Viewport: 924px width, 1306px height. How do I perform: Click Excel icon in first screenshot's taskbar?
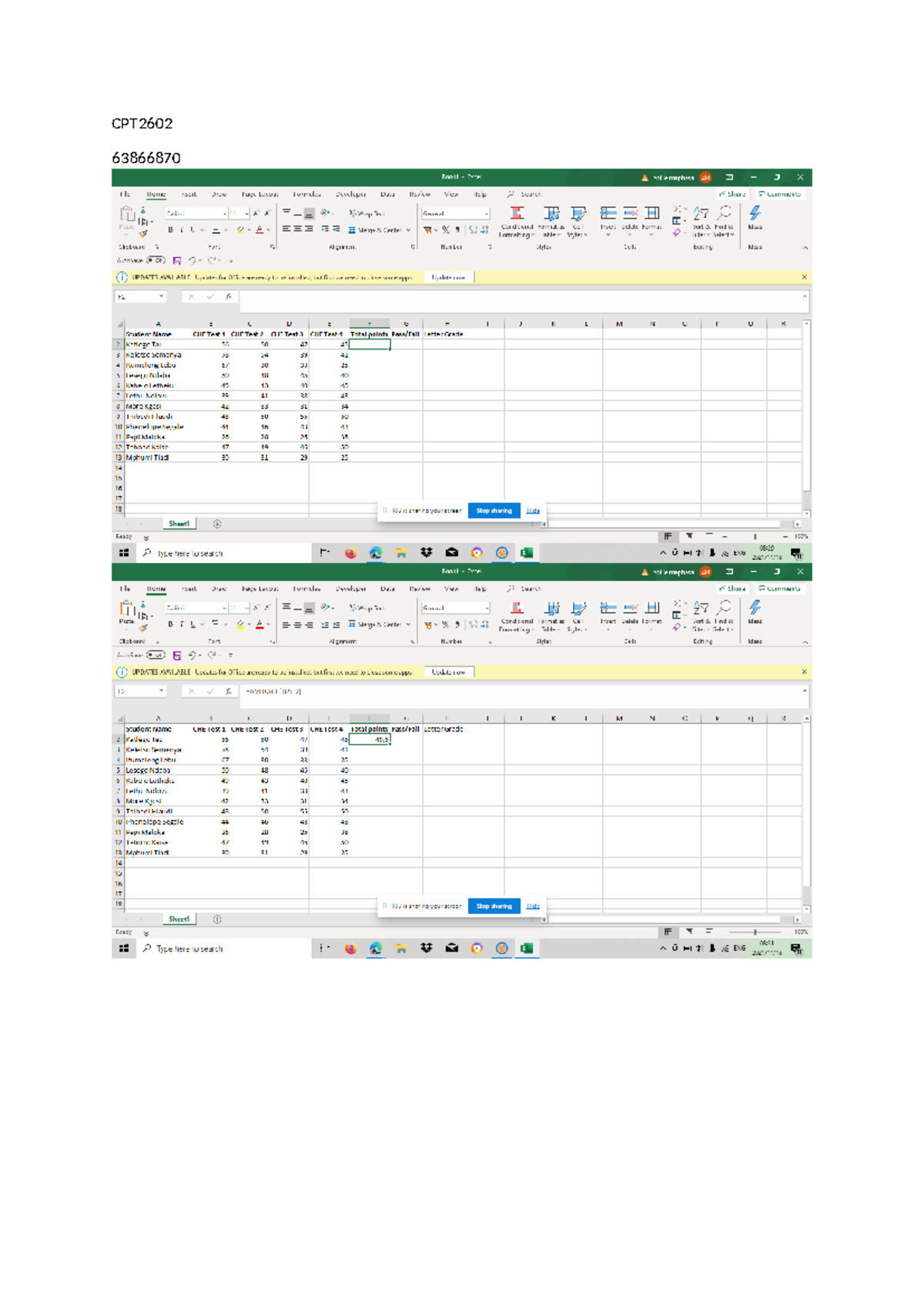click(x=527, y=553)
